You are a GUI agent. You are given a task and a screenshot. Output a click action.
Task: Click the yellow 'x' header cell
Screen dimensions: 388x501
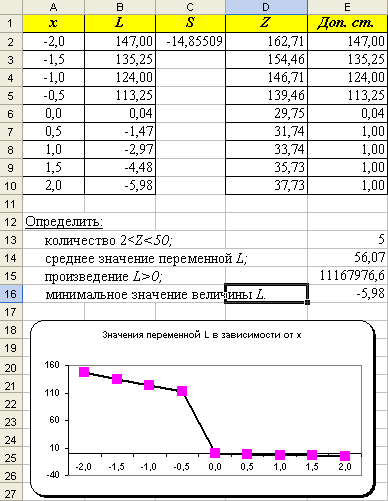[53, 23]
